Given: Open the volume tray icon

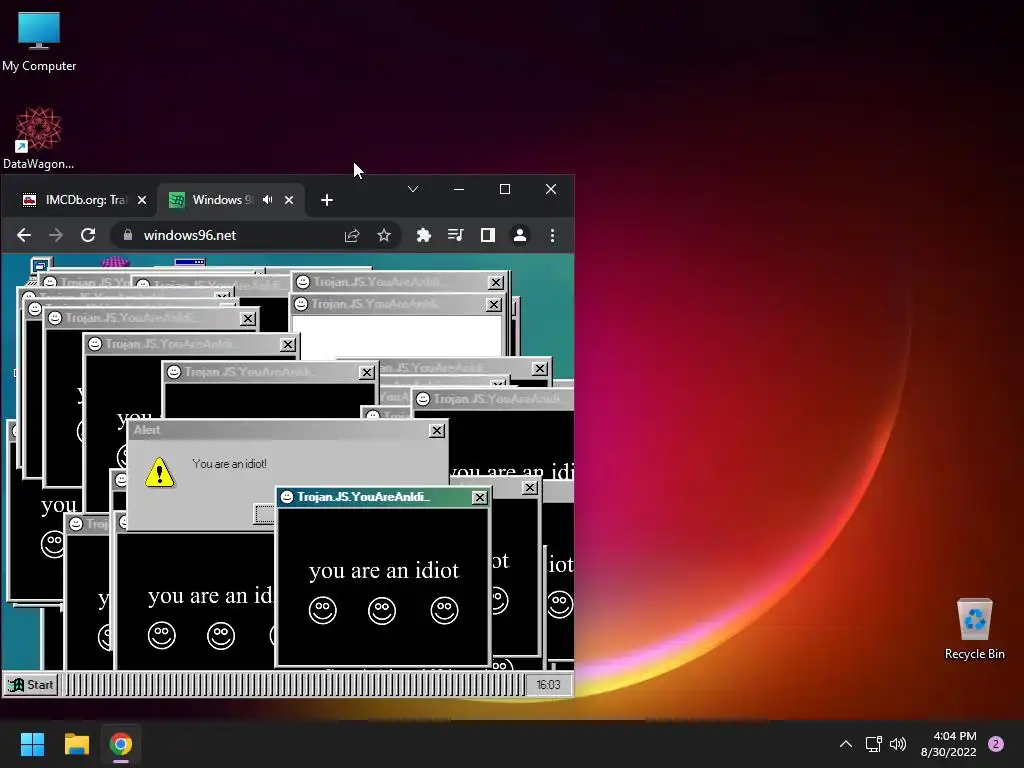Looking at the screenshot, I should click(898, 744).
